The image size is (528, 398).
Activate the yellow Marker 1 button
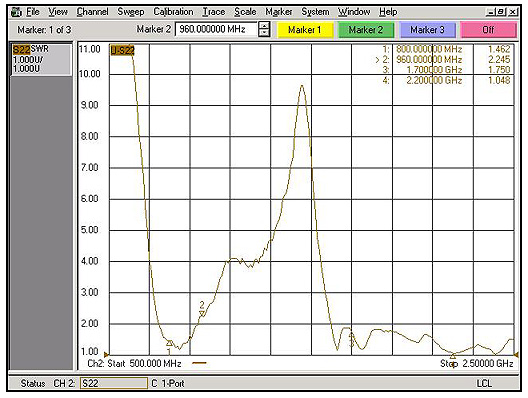tap(305, 30)
